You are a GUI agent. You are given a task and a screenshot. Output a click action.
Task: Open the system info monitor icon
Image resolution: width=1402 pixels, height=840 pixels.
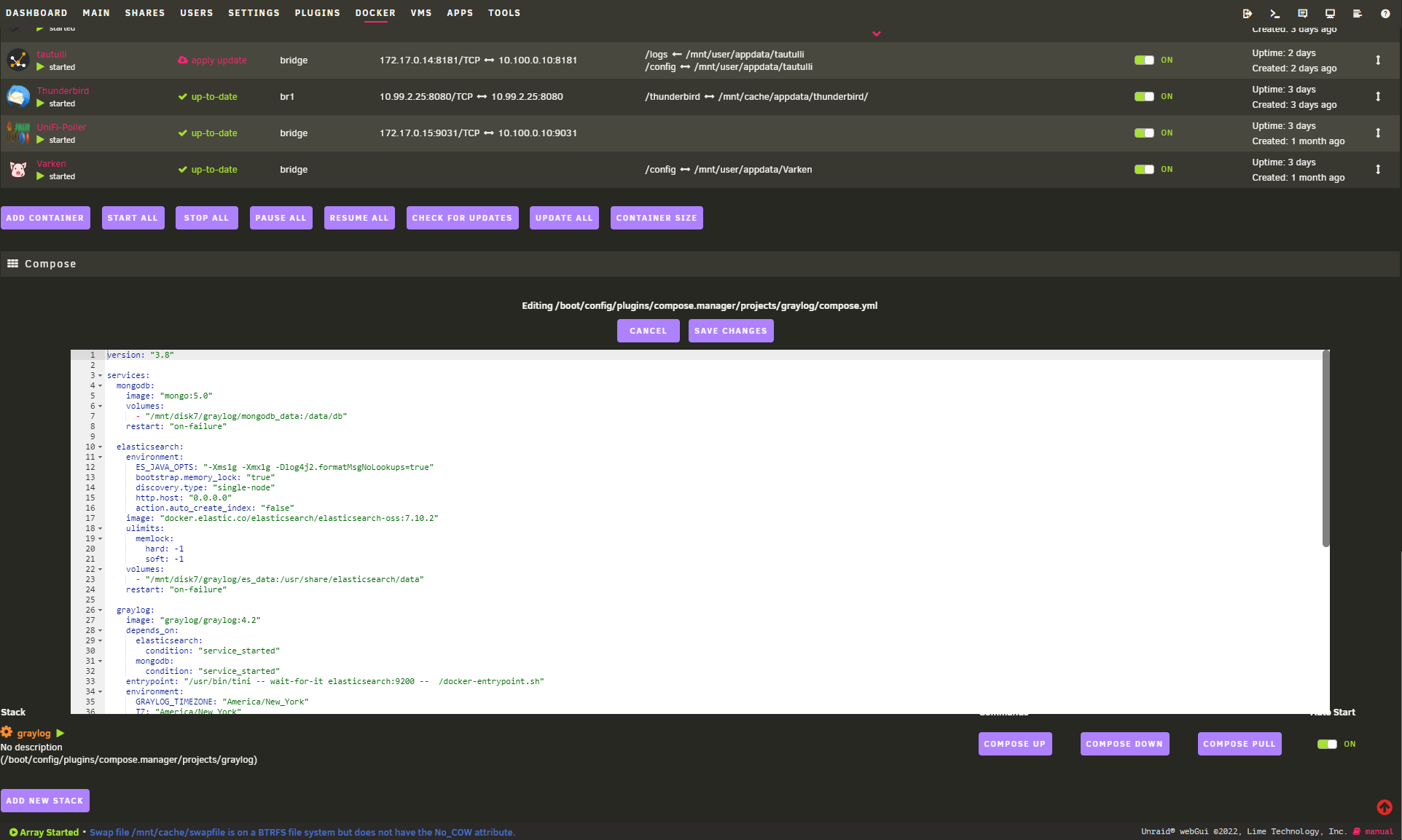coord(1330,13)
